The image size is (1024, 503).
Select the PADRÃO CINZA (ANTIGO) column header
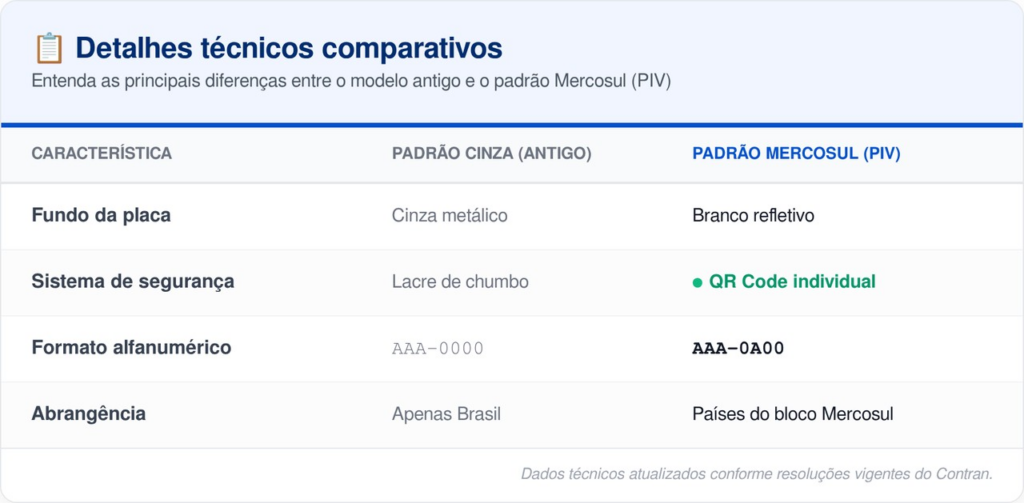click(491, 154)
